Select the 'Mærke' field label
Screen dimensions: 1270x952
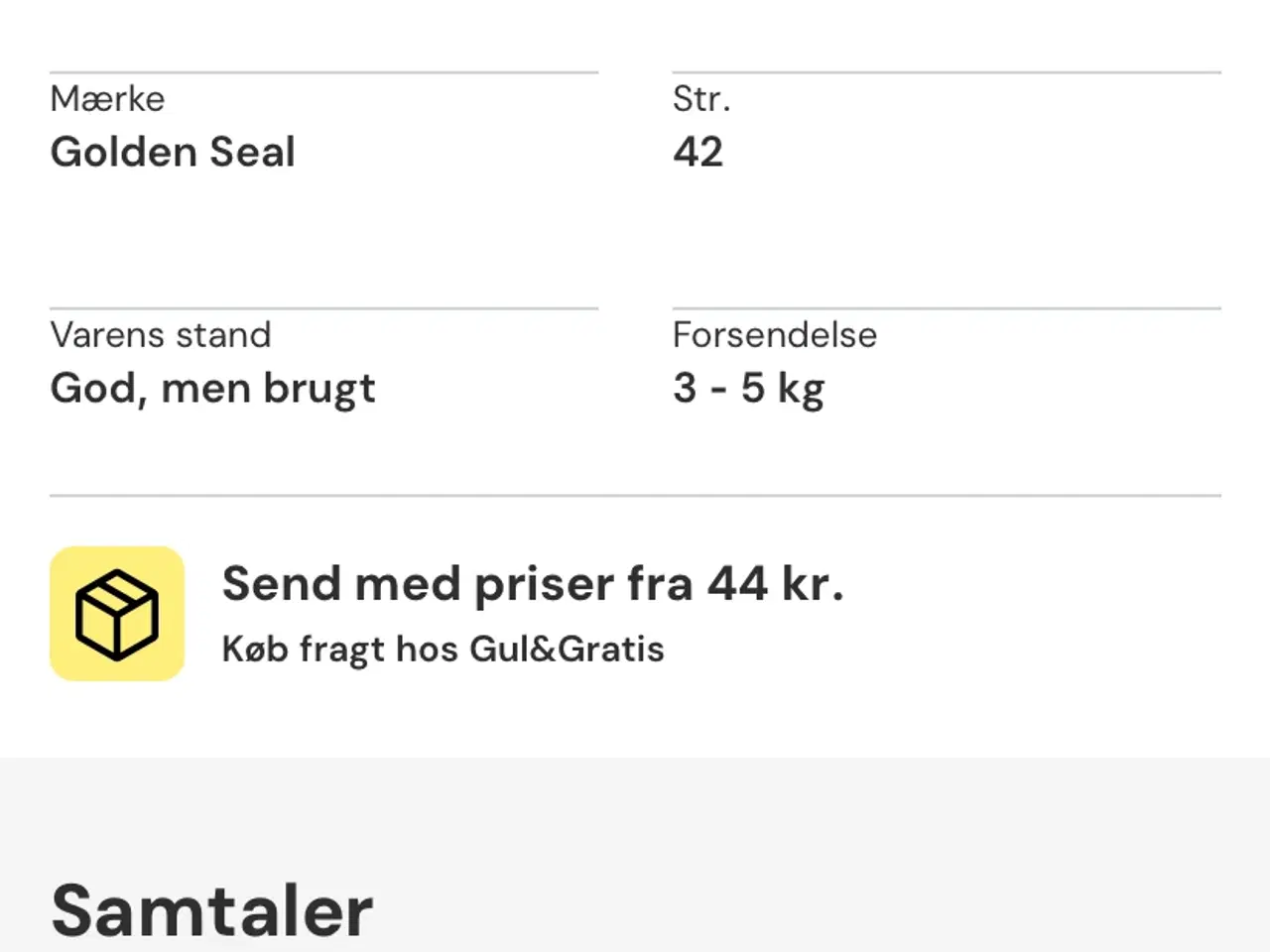pyautogui.click(x=107, y=98)
